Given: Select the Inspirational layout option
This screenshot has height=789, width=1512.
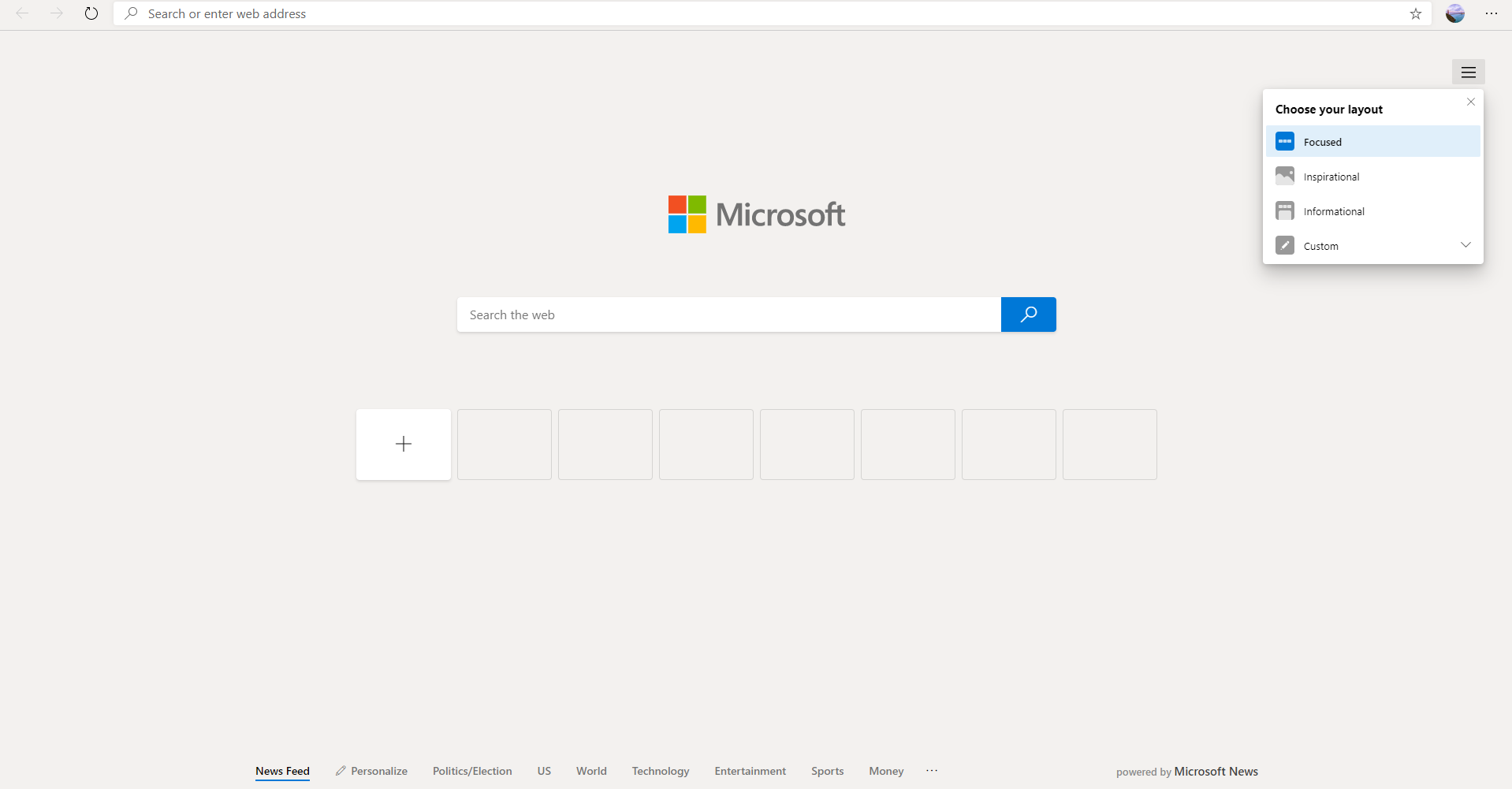Looking at the screenshot, I should click(1373, 177).
